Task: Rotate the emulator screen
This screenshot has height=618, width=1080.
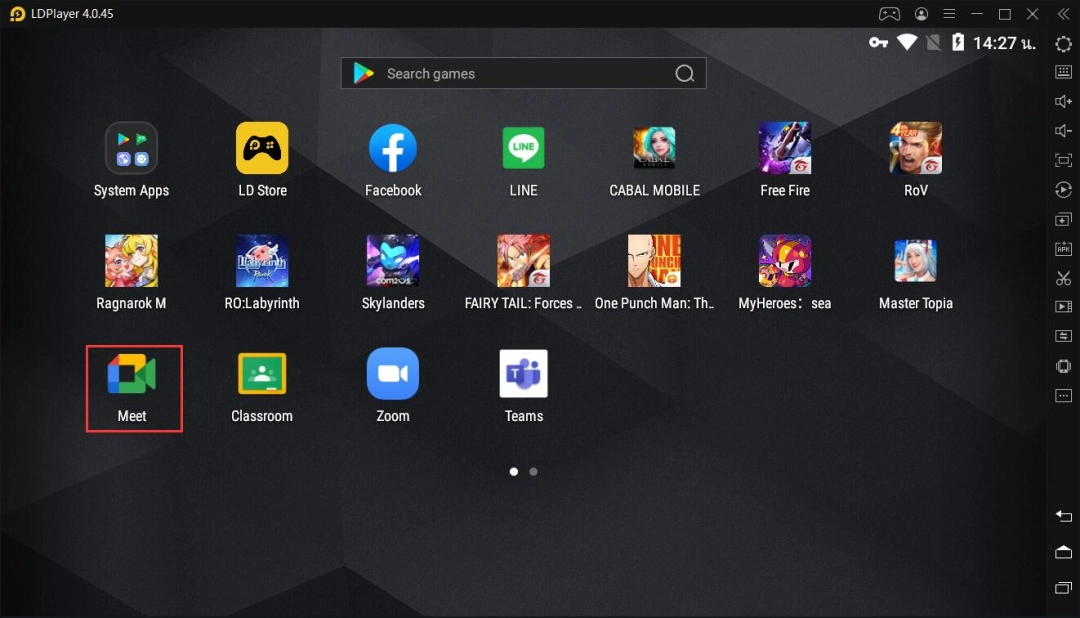Action: tap(1063, 188)
